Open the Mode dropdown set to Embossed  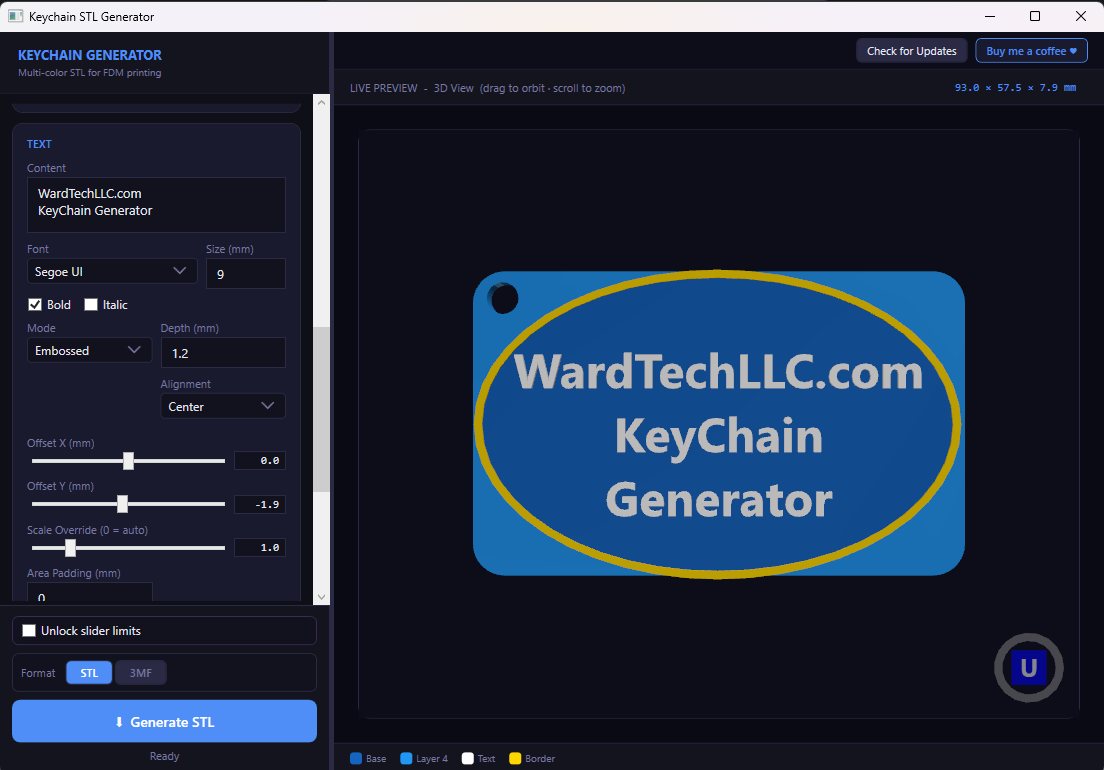(89, 350)
